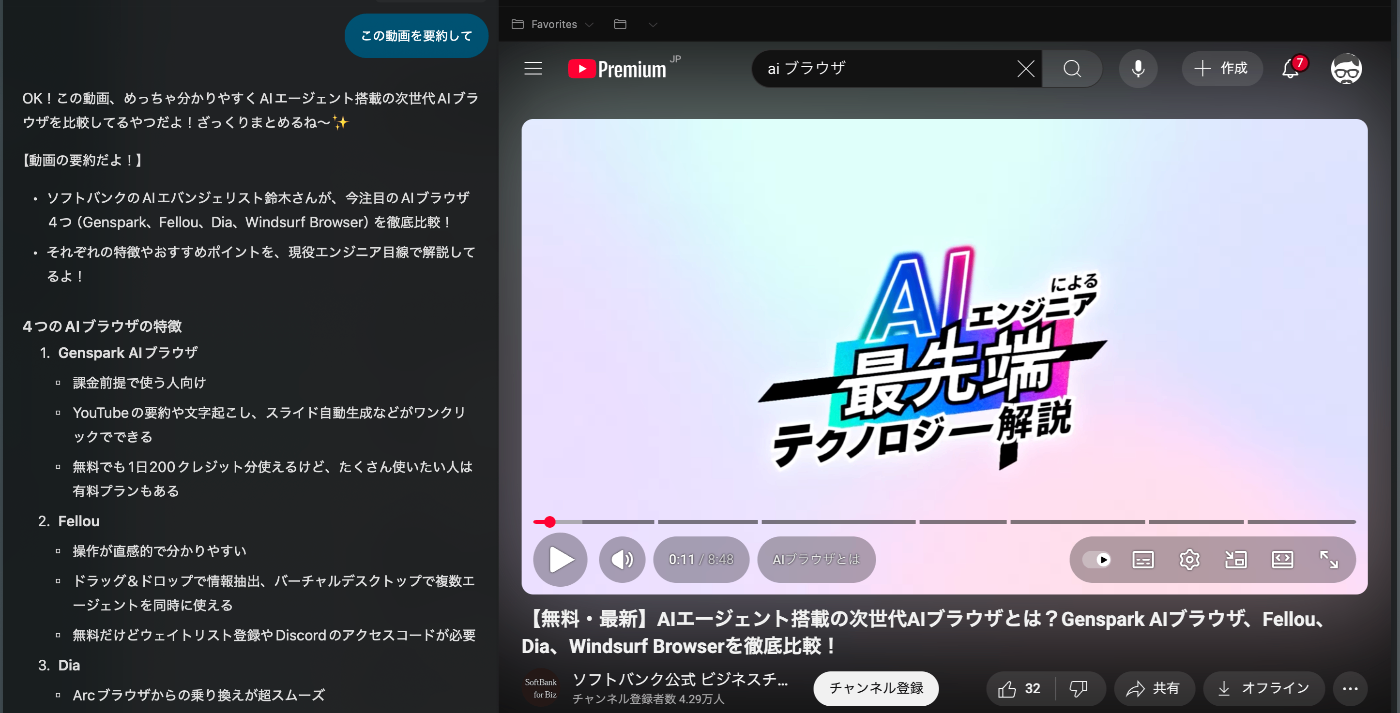
Task: Open the player settings gear
Action: tap(1189, 560)
